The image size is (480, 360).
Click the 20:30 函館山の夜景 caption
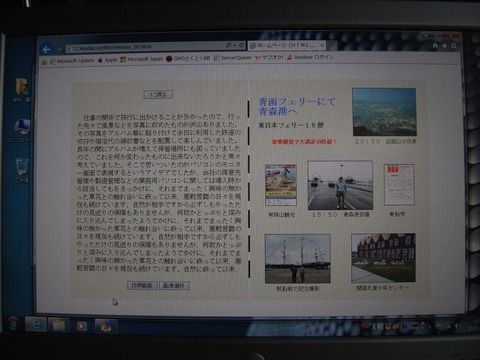(385, 141)
